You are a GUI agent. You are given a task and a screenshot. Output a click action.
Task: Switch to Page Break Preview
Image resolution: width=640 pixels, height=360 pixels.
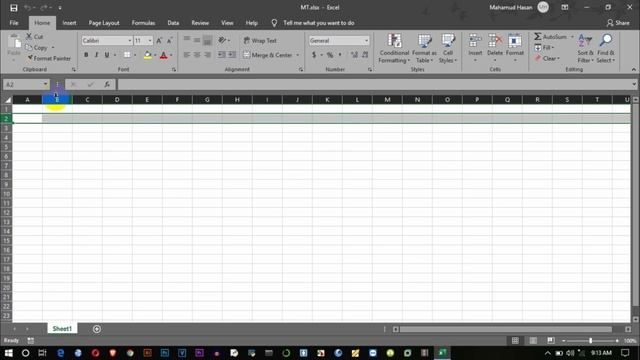(551, 340)
